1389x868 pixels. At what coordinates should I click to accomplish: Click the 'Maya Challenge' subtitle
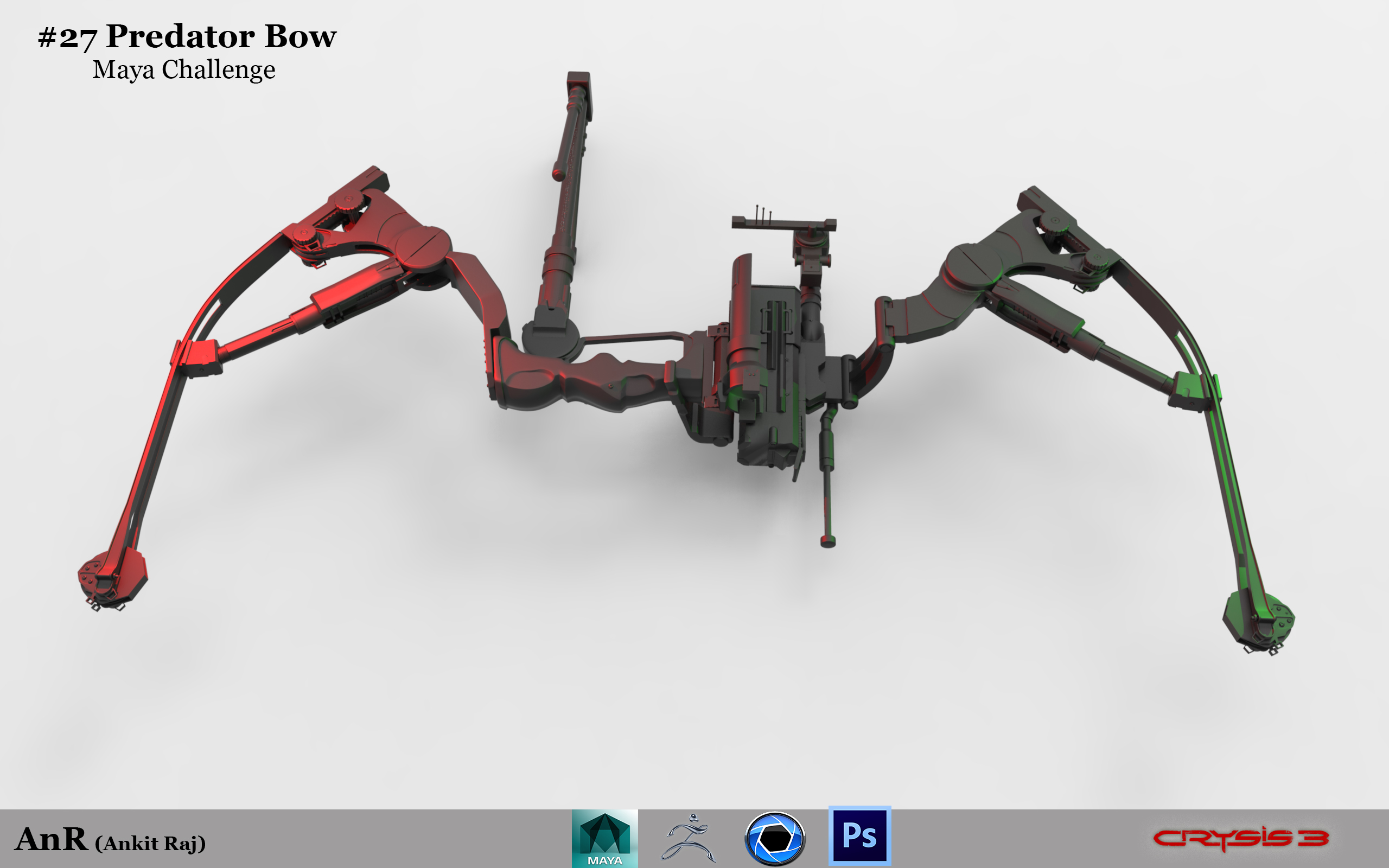point(184,69)
